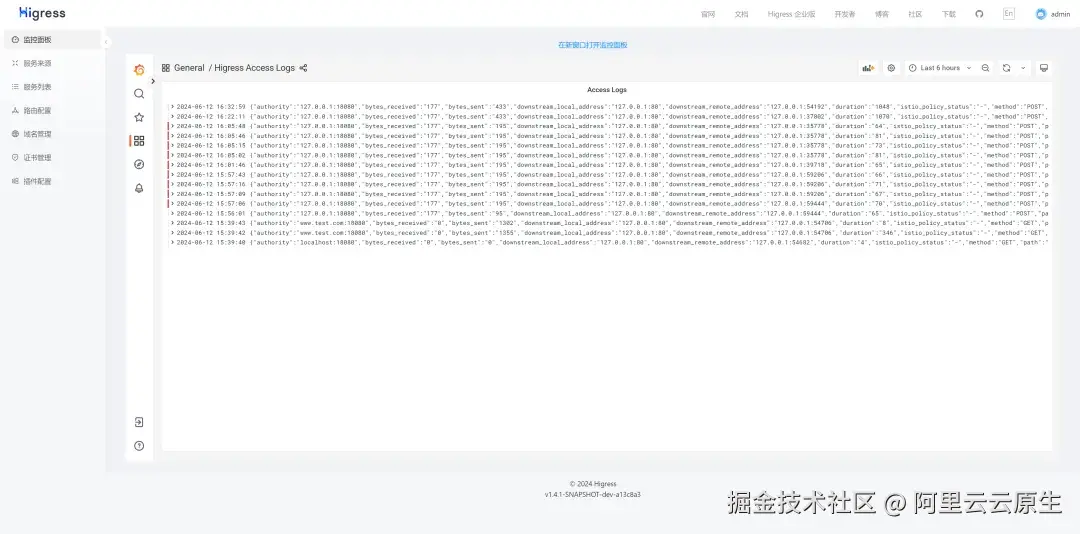Open the 开发者 link in top bar

(x=844, y=14)
